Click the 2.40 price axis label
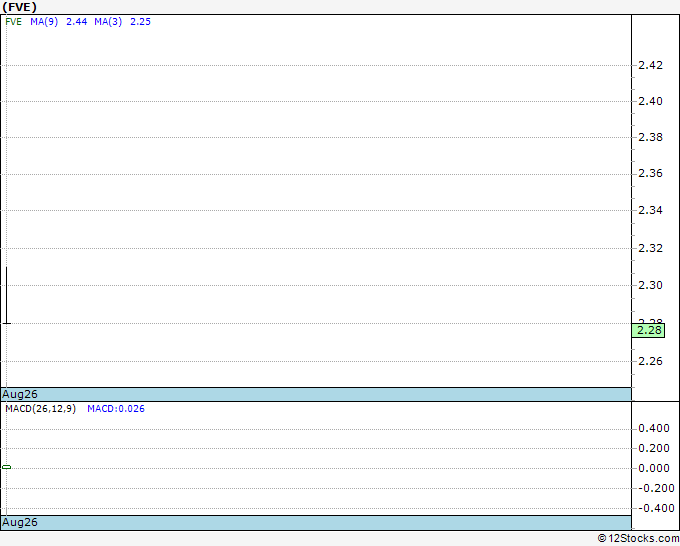680x546 pixels. pos(651,101)
